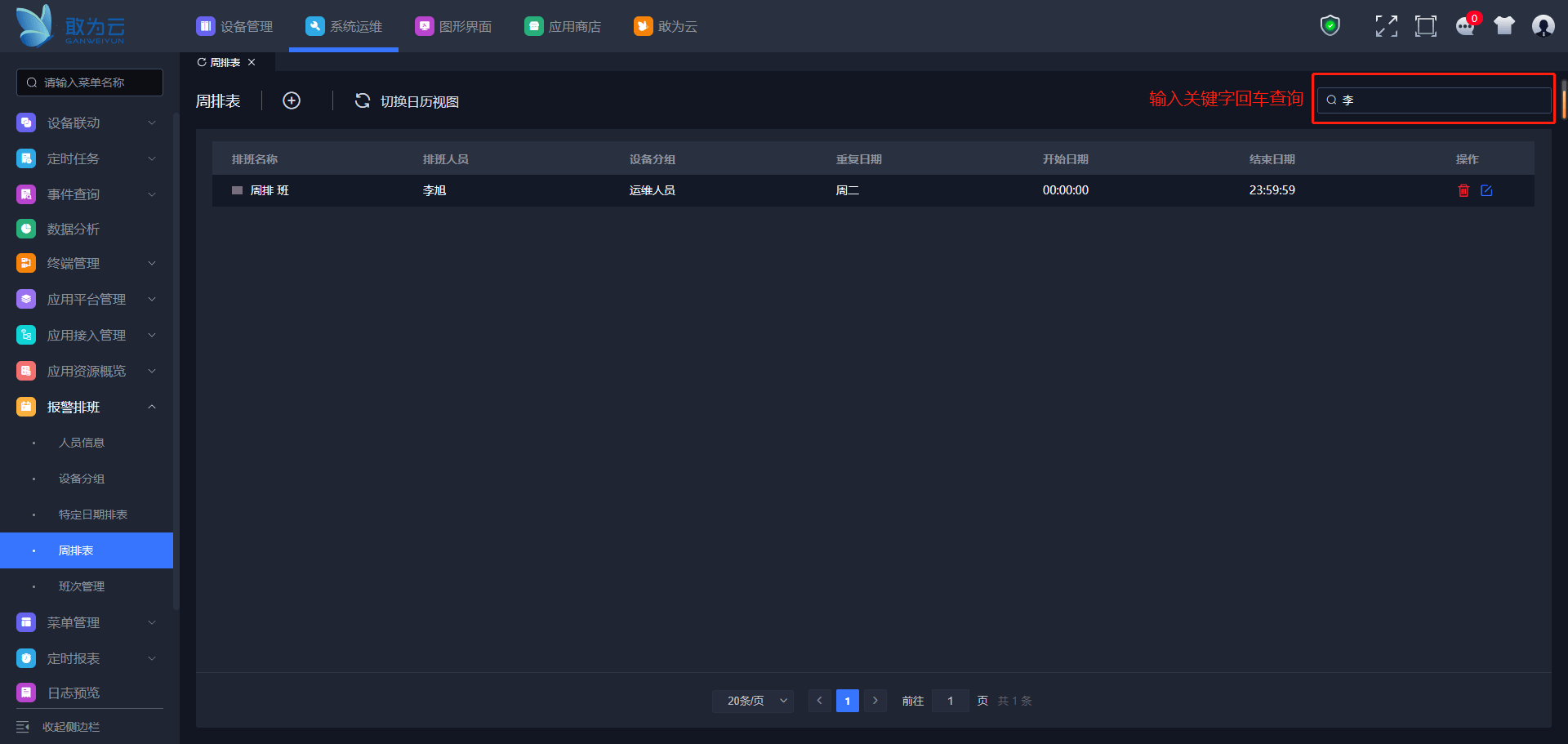This screenshot has width=1568, height=744.
Task: Click the 前往 page number input
Action: coord(951,701)
